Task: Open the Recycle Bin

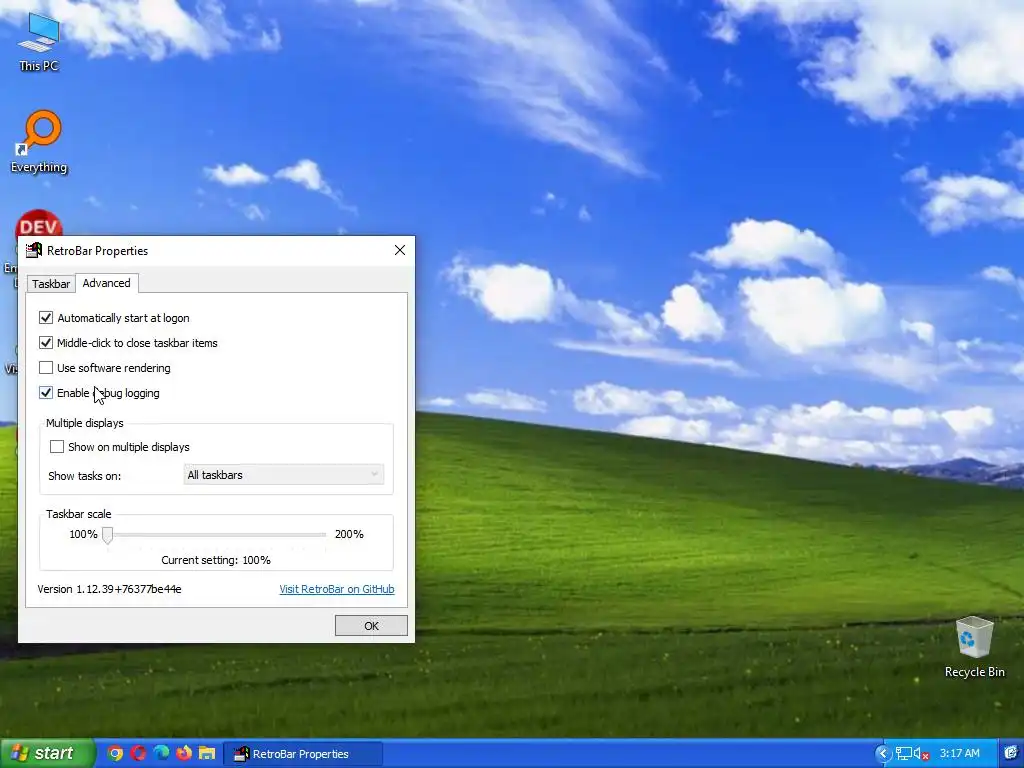Action: 974,647
